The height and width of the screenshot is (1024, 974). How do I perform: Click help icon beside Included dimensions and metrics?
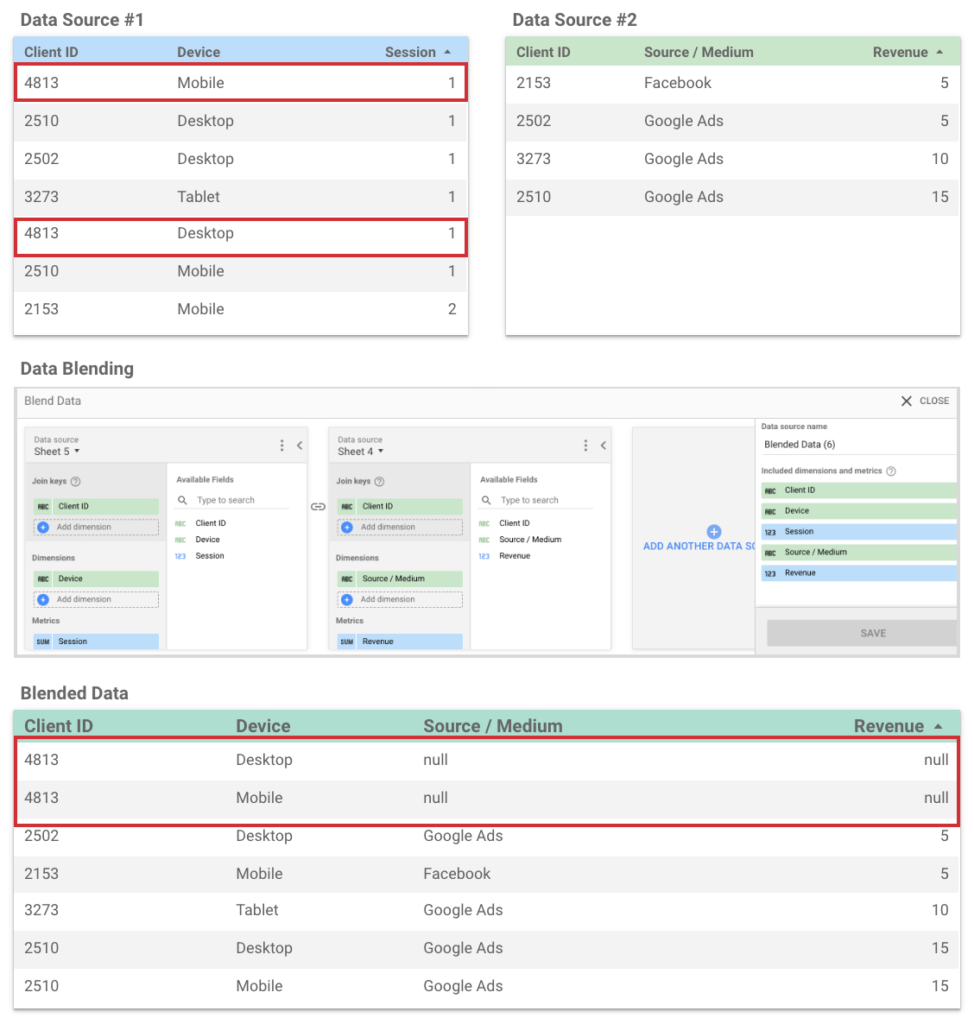click(891, 471)
